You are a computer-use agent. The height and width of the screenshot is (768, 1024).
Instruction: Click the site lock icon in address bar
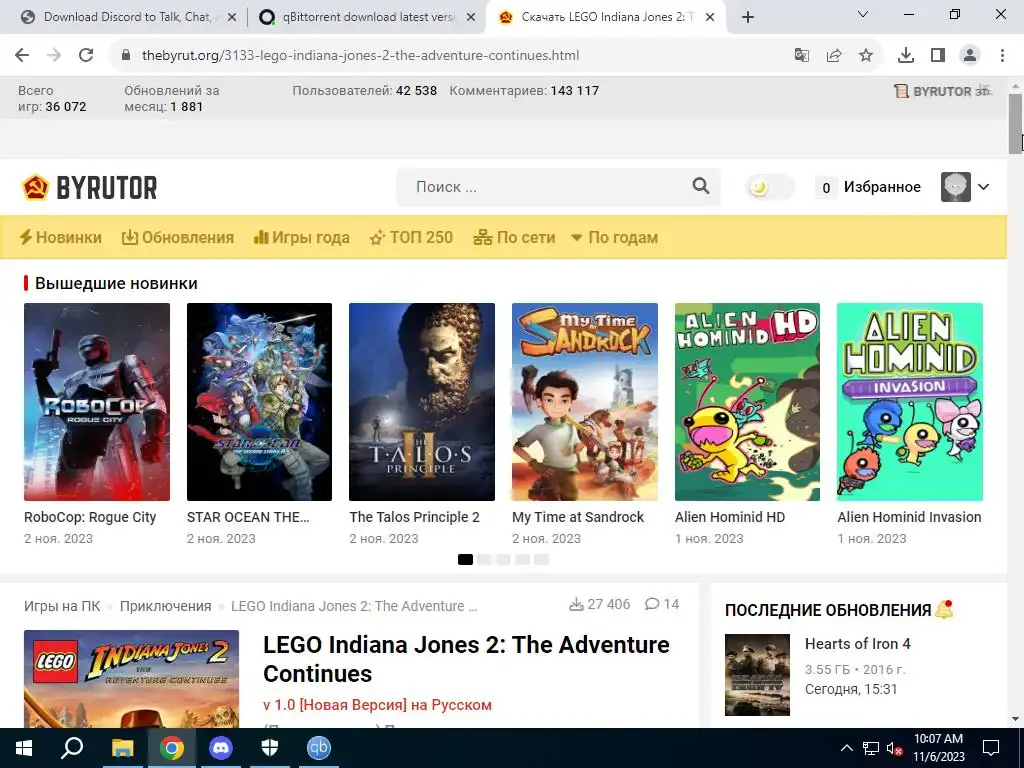(127, 56)
